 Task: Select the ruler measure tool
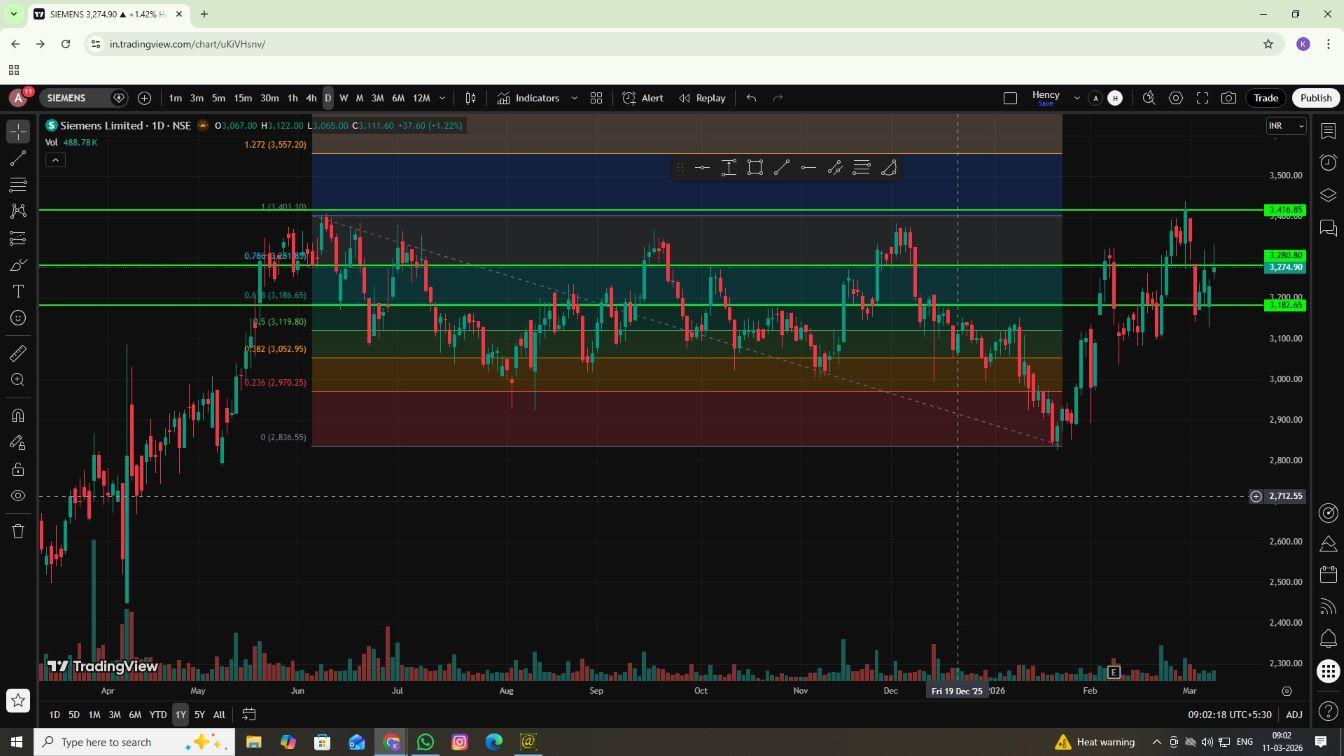click(18, 353)
